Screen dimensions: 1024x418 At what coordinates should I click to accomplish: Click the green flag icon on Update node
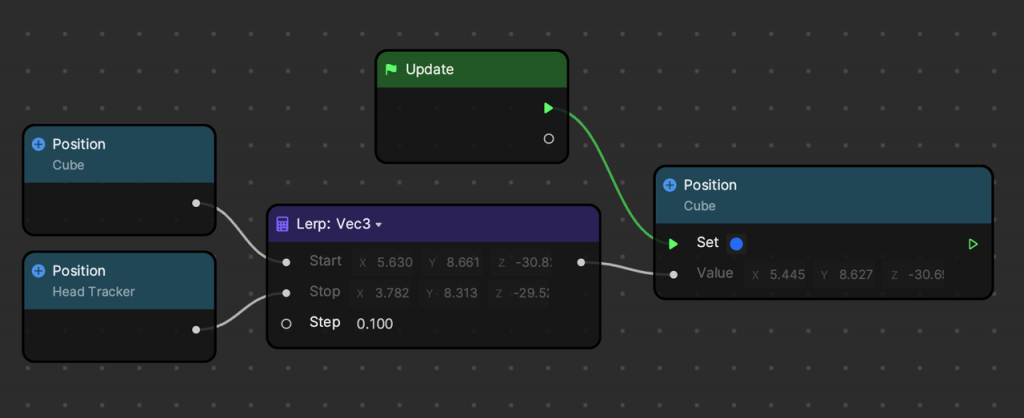coord(391,70)
